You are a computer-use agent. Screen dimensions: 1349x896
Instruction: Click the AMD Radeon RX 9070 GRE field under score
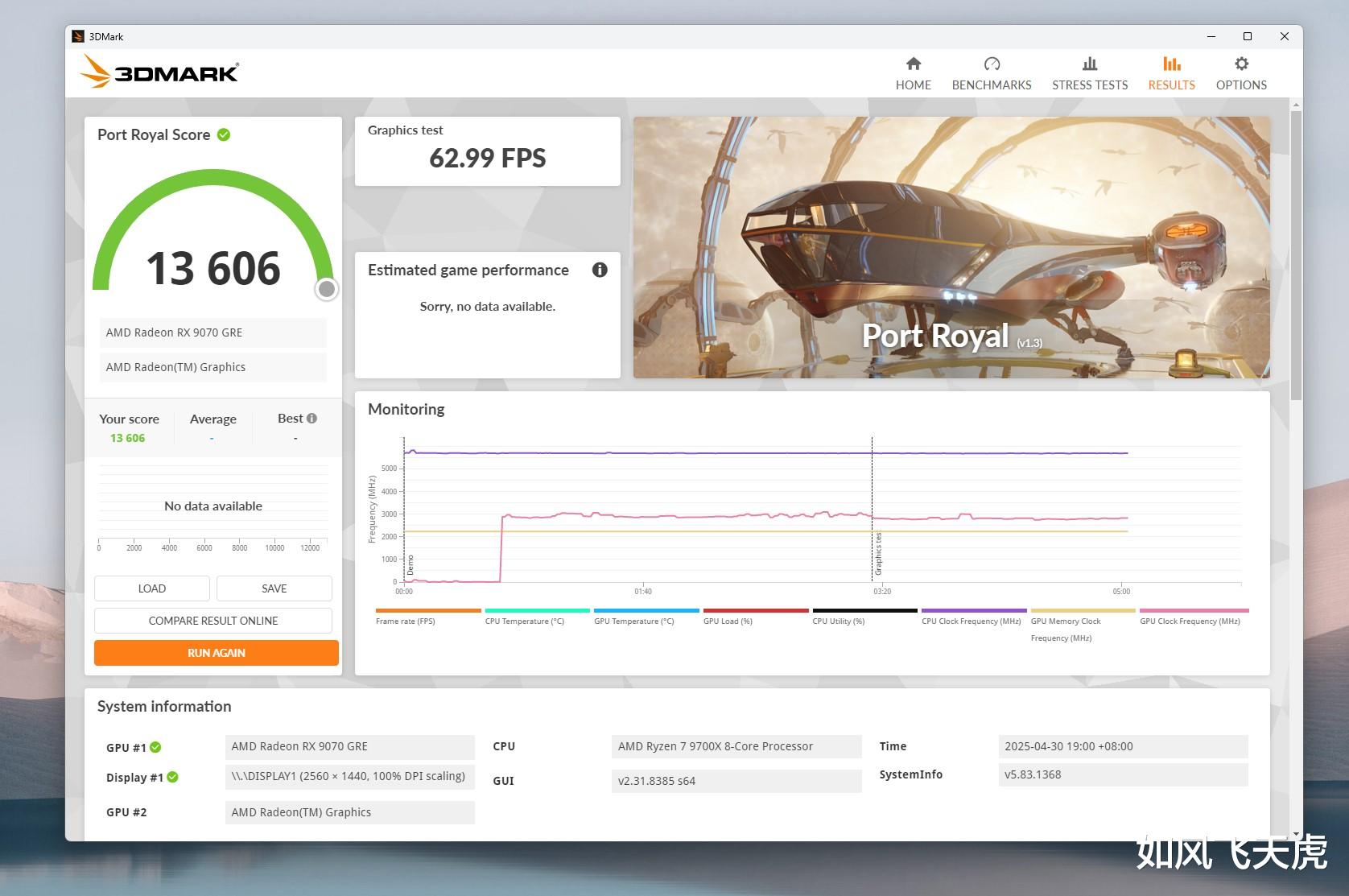(213, 332)
